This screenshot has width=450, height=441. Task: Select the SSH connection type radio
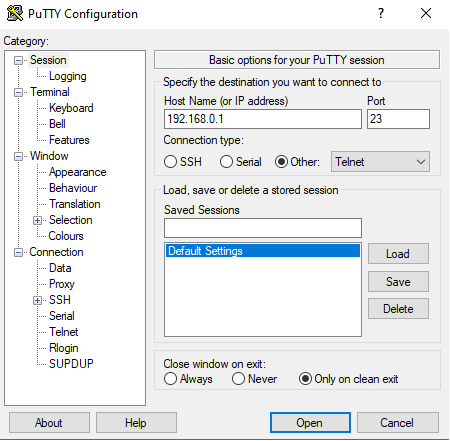point(170,162)
